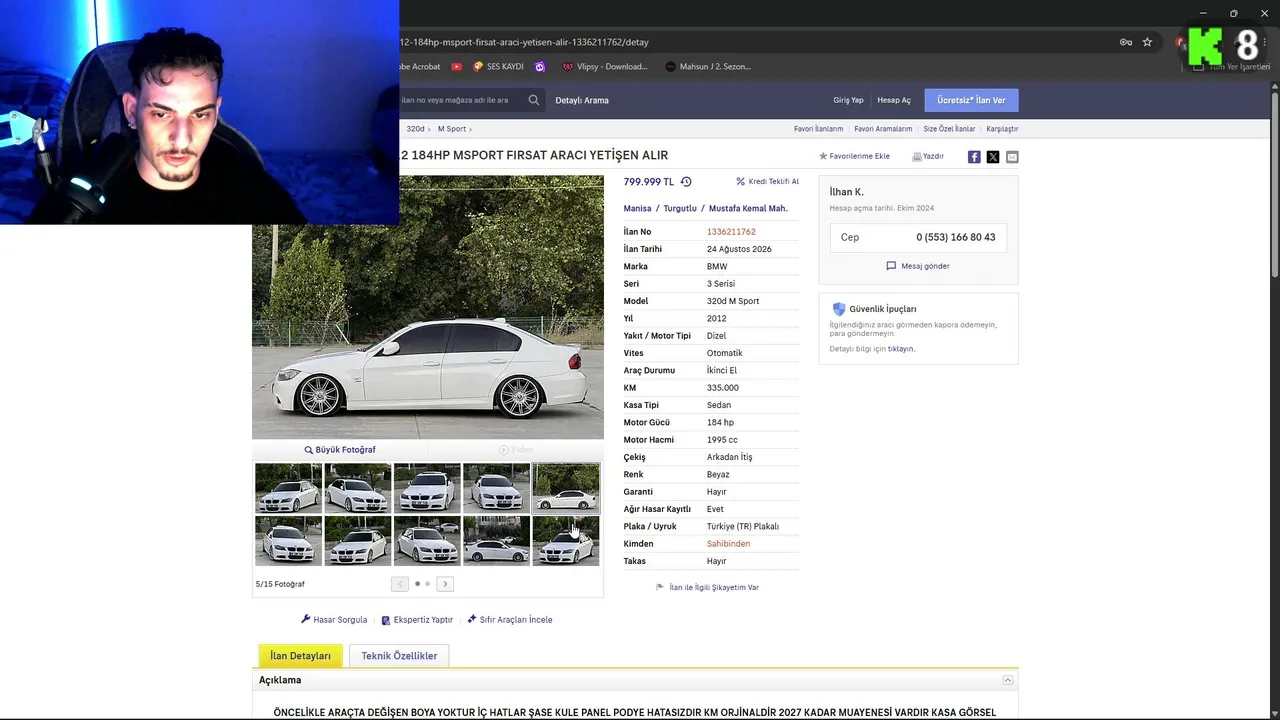Screen dimensions: 1280x720
Task: Select the third thumbnail in the bottom row
Action: 427,541
